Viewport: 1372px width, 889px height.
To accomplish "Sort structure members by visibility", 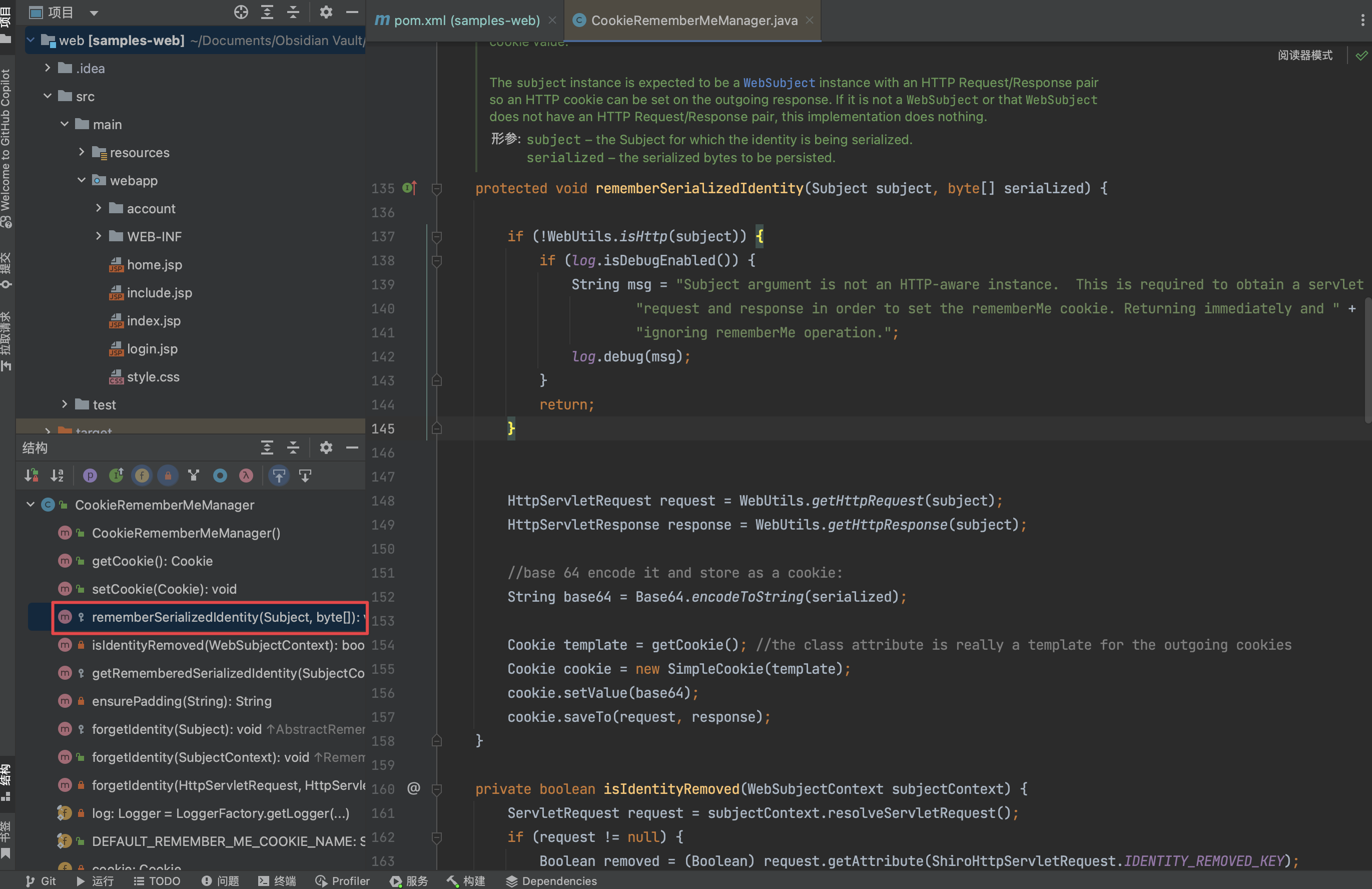I will pyautogui.click(x=31, y=476).
